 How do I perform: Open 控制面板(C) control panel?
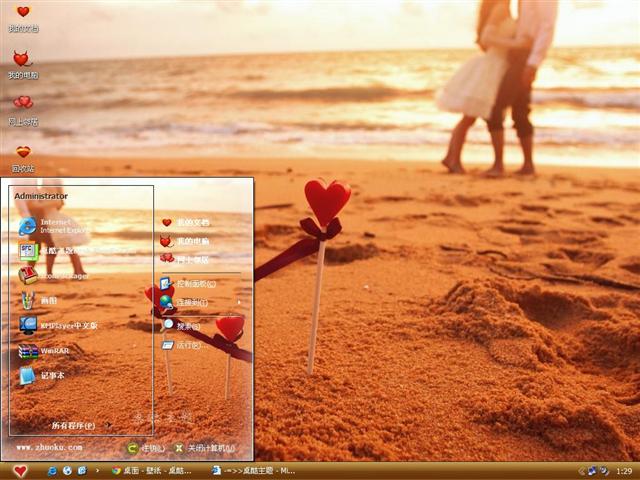pyautogui.click(x=188, y=283)
